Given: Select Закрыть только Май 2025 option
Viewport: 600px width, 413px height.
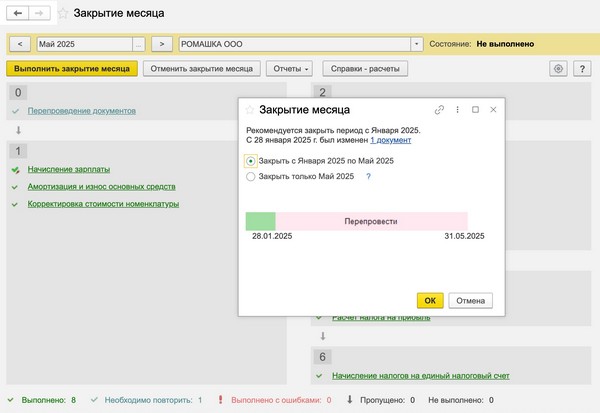Looking at the screenshot, I should [250, 176].
